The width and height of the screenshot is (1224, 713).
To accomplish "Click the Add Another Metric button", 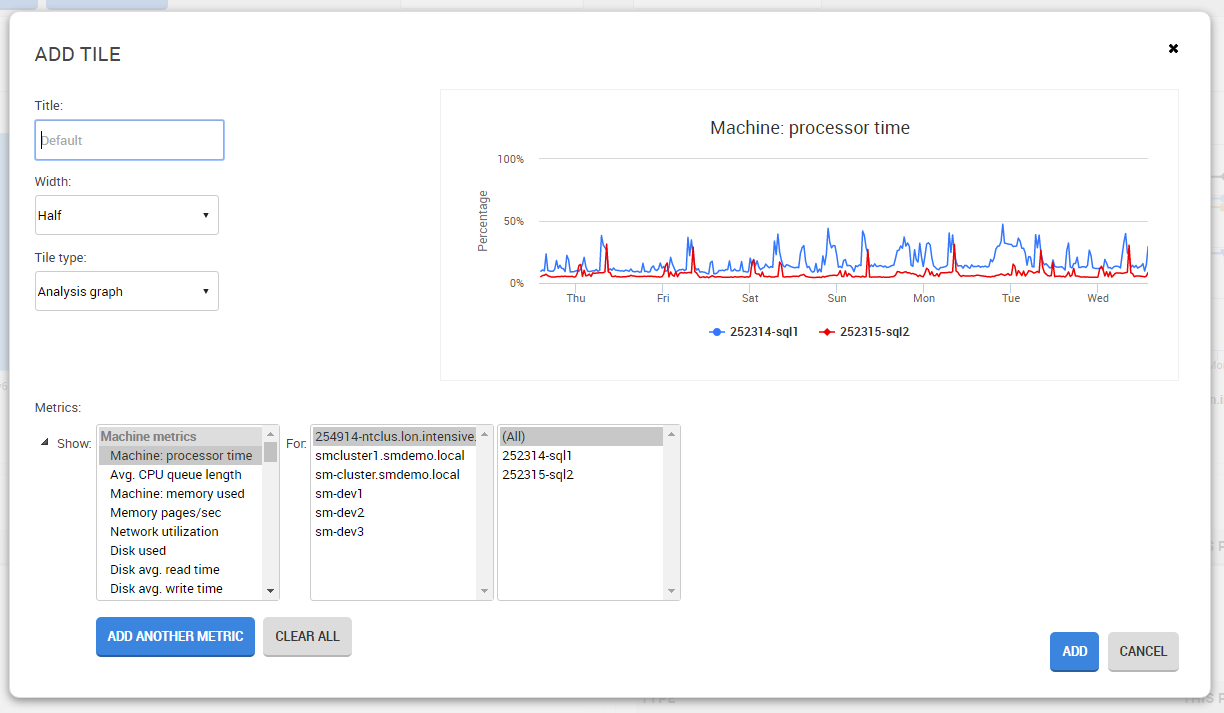I will pyautogui.click(x=175, y=637).
